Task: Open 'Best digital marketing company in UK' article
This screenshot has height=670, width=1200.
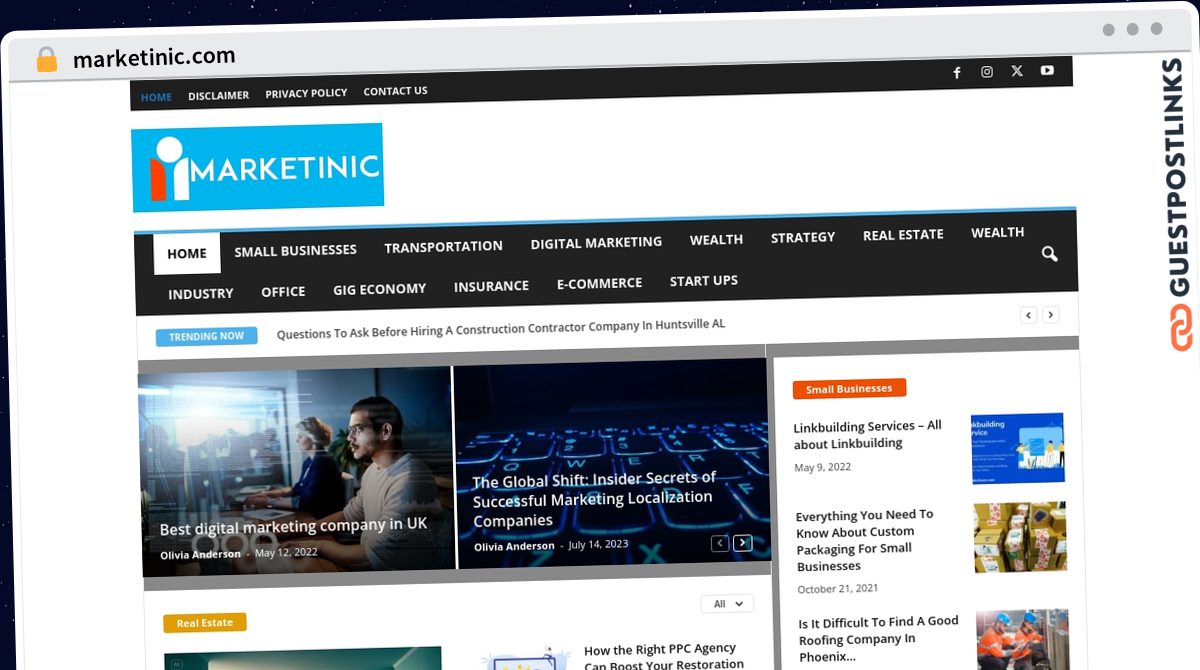Action: pos(293,526)
